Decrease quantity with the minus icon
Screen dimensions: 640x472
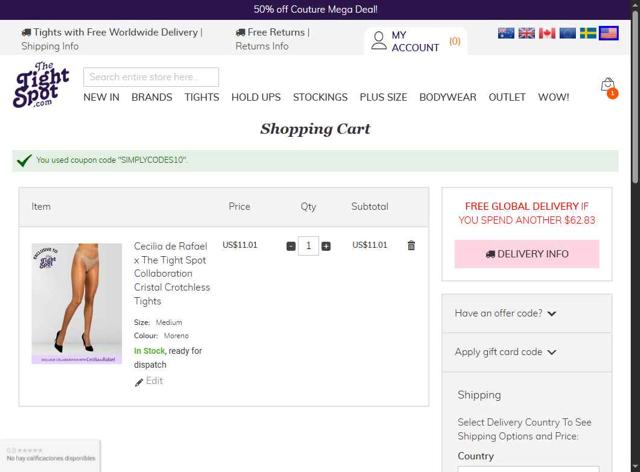pyautogui.click(x=291, y=246)
